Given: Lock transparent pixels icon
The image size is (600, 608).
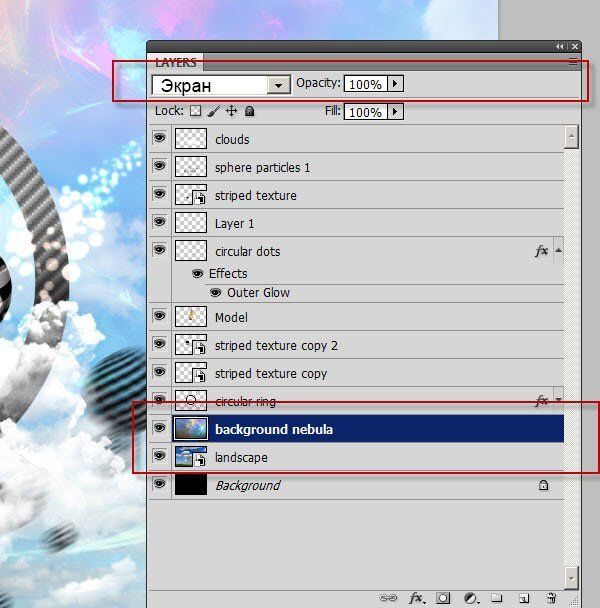Looking at the screenshot, I should click(195, 111).
